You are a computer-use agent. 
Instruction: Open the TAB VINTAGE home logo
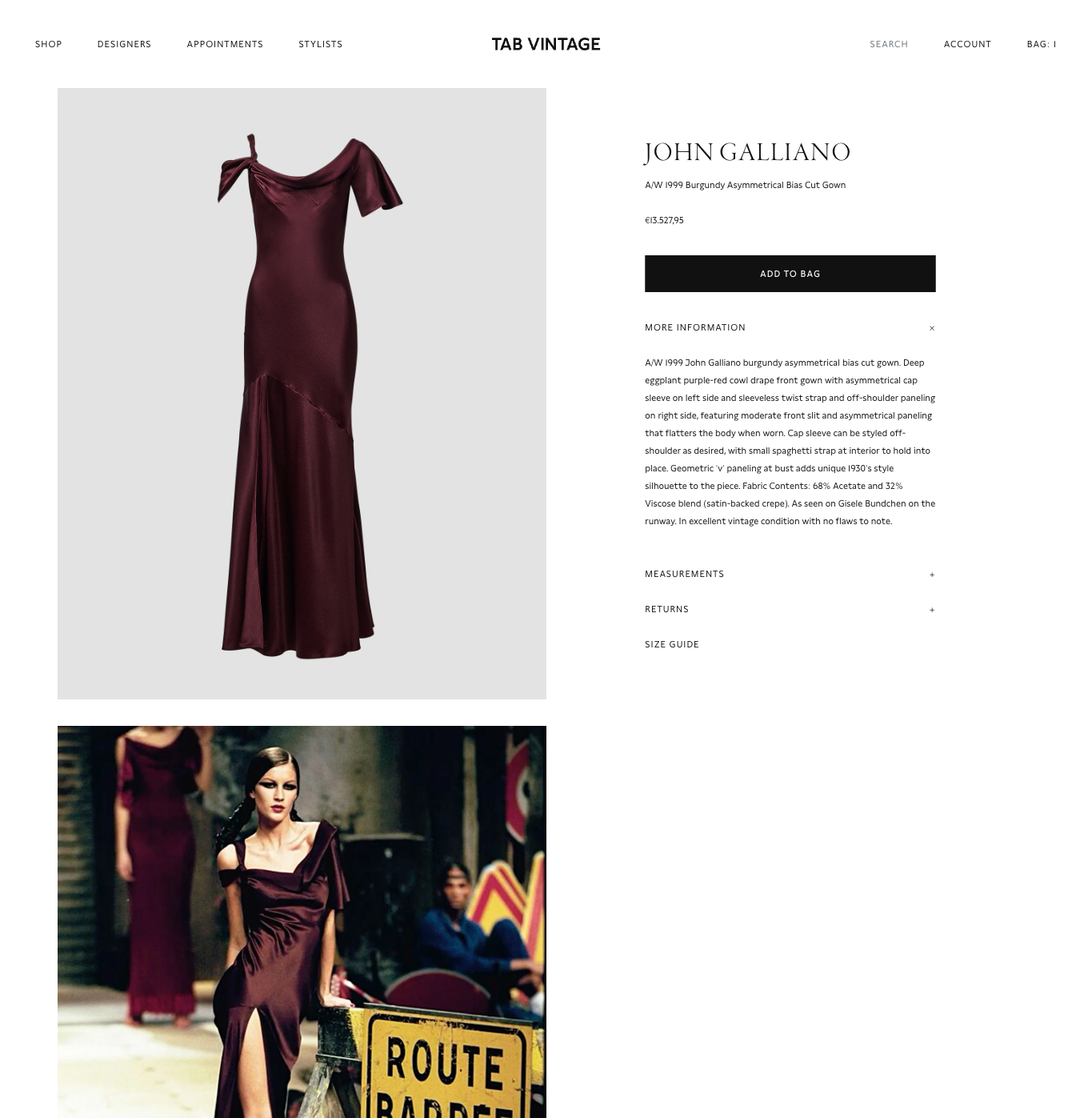point(546,44)
